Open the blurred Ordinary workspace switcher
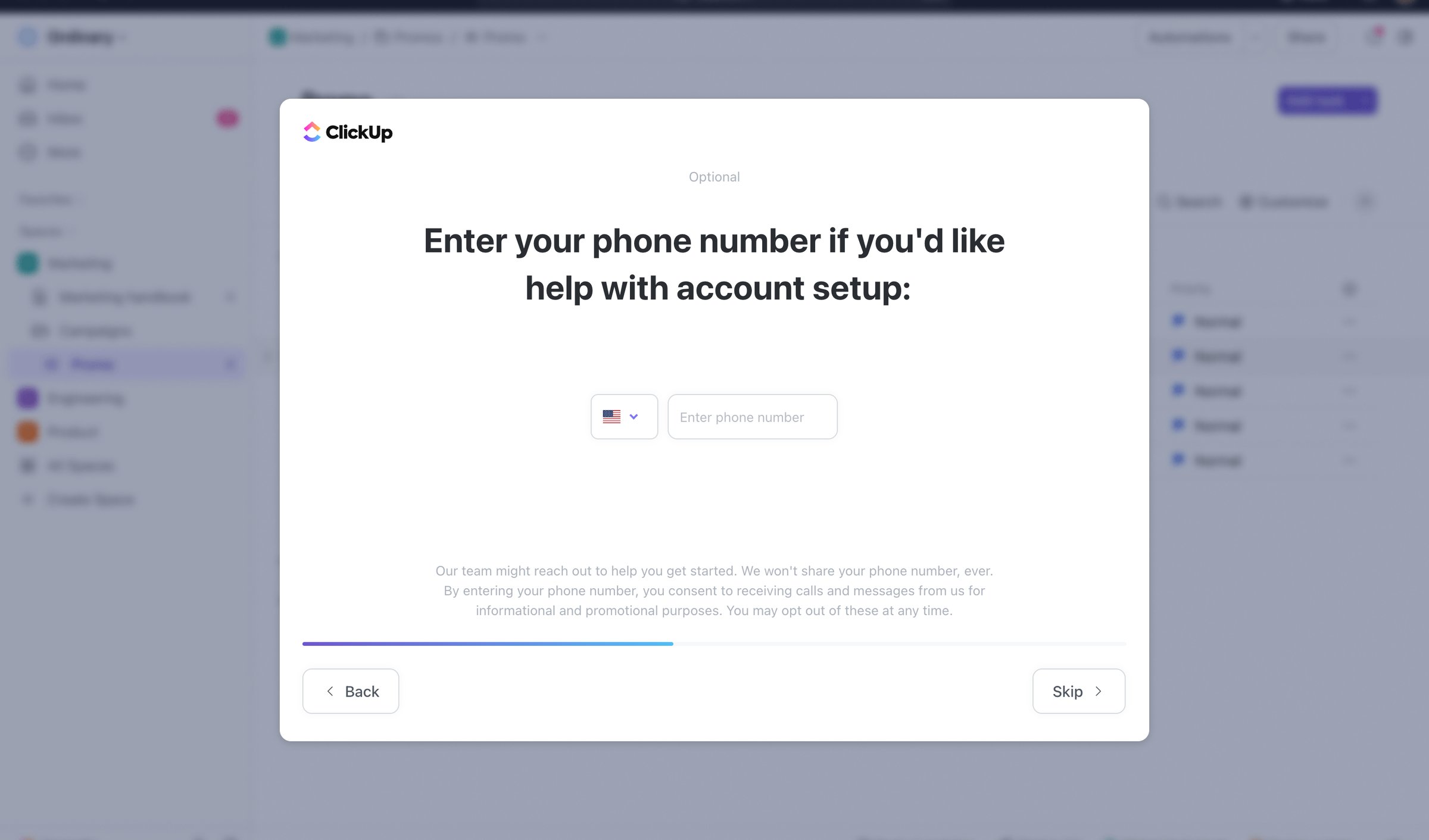 pos(71,37)
